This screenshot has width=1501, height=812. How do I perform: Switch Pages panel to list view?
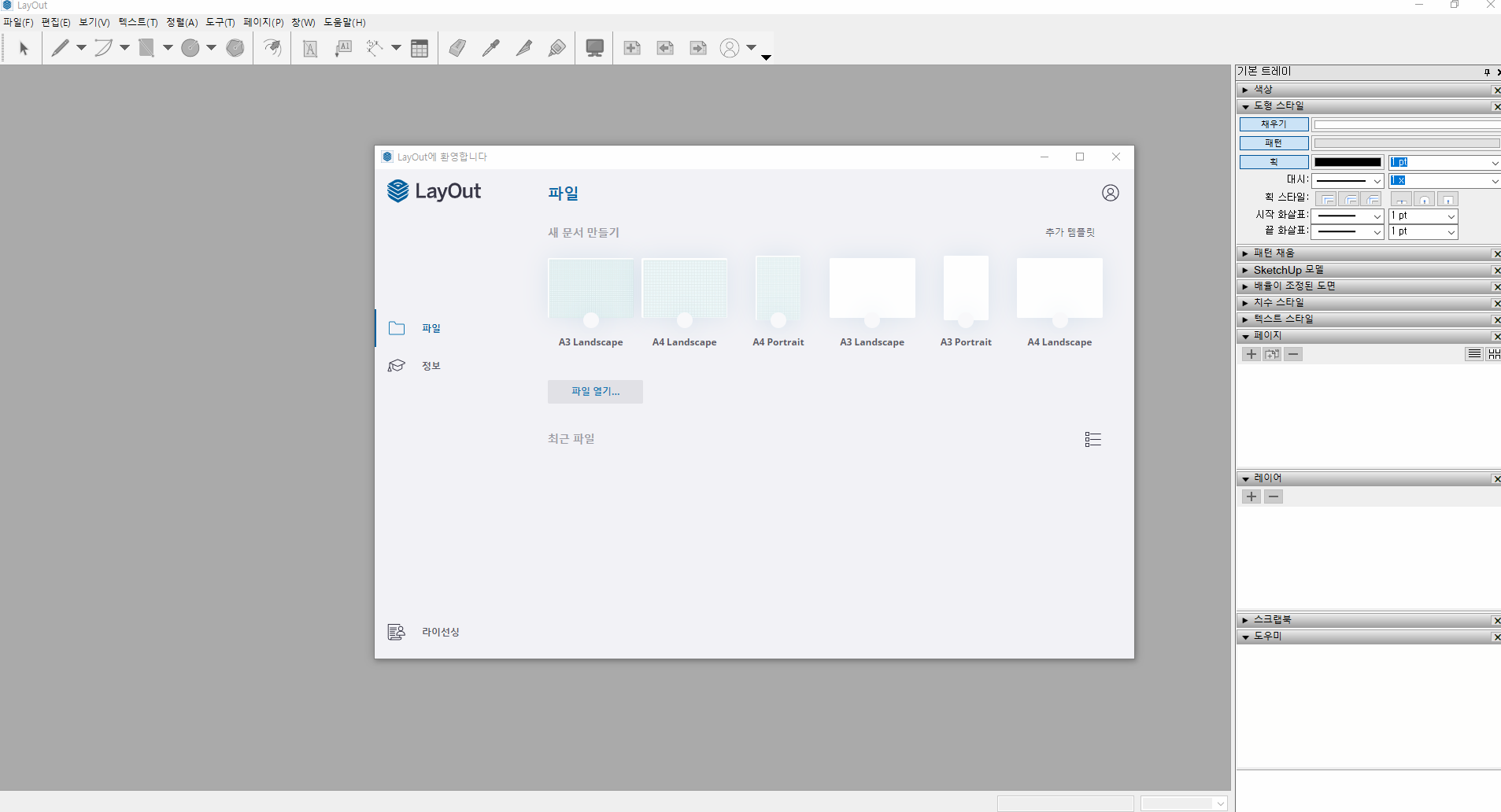click(x=1474, y=354)
